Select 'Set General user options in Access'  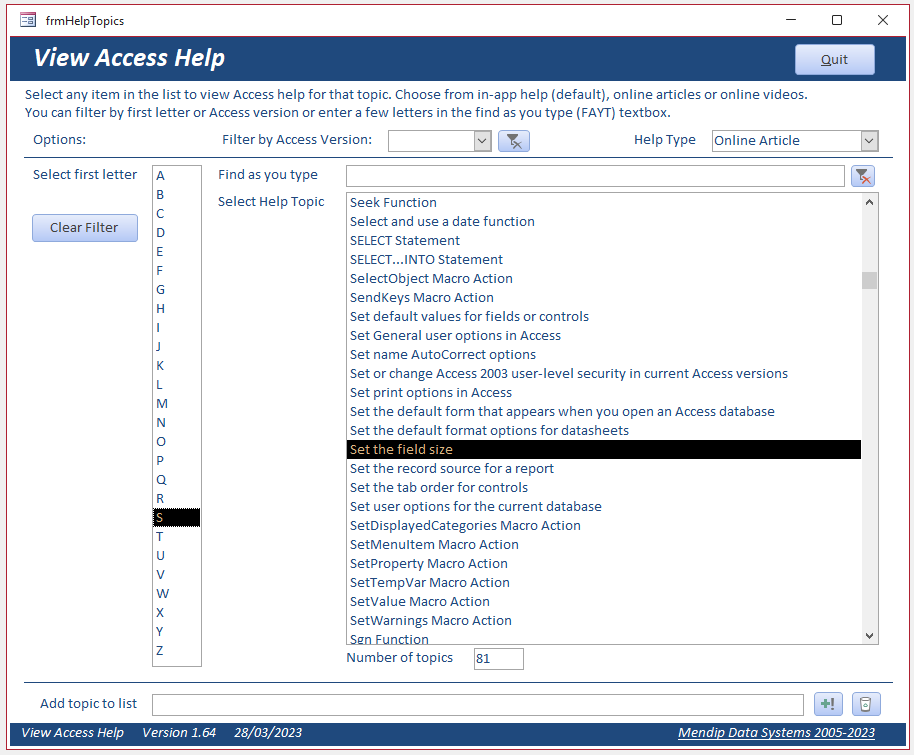pyautogui.click(x=604, y=335)
